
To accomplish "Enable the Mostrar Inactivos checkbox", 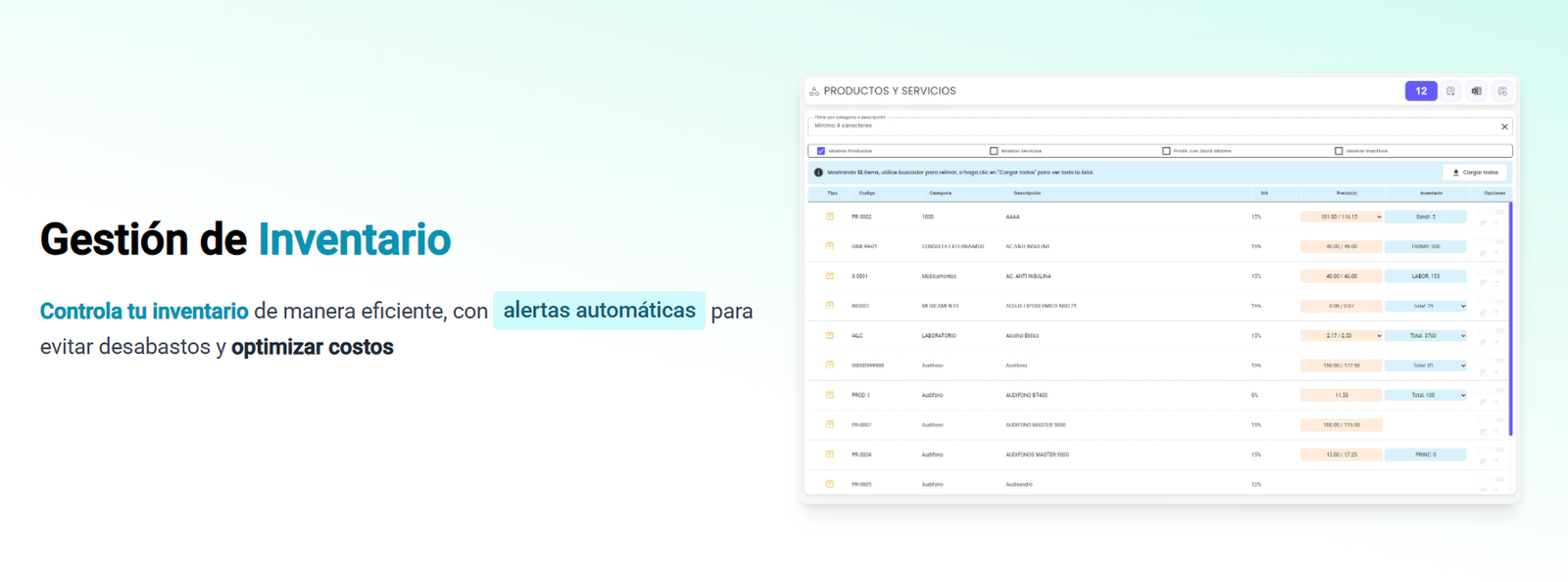I will pyautogui.click(x=1339, y=151).
